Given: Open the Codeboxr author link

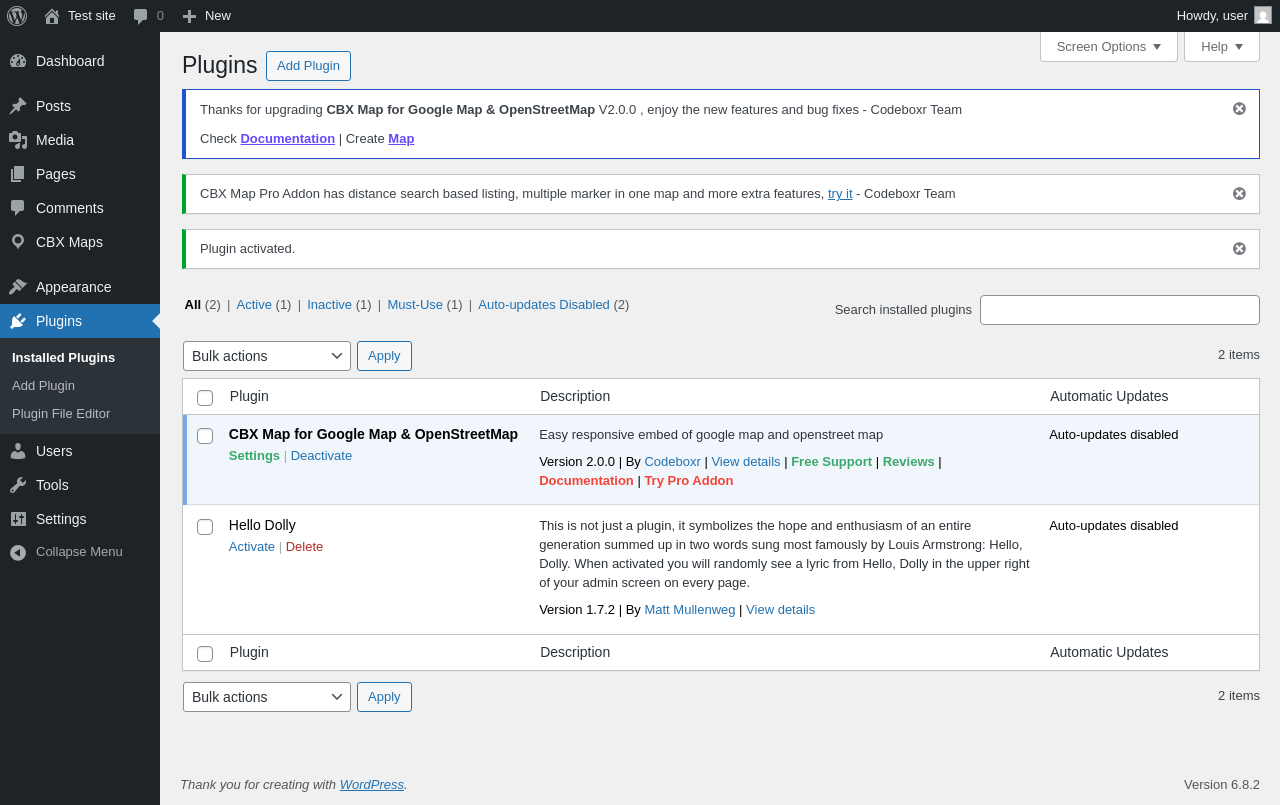Looking at the screenshot, I should coord(672,462).
